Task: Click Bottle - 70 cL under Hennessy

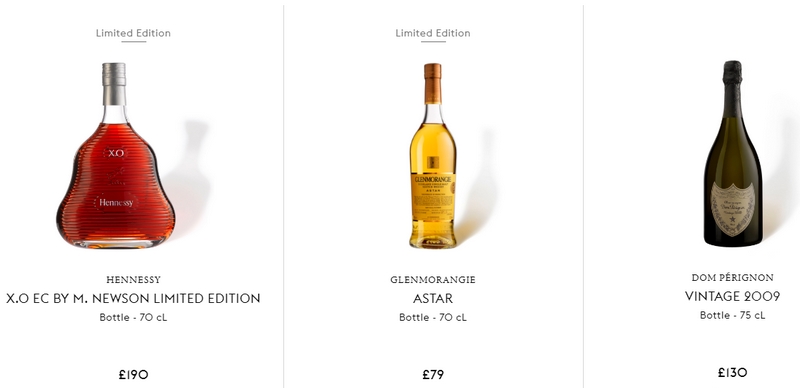Action: pyautogui.click(x=133, y=317)
